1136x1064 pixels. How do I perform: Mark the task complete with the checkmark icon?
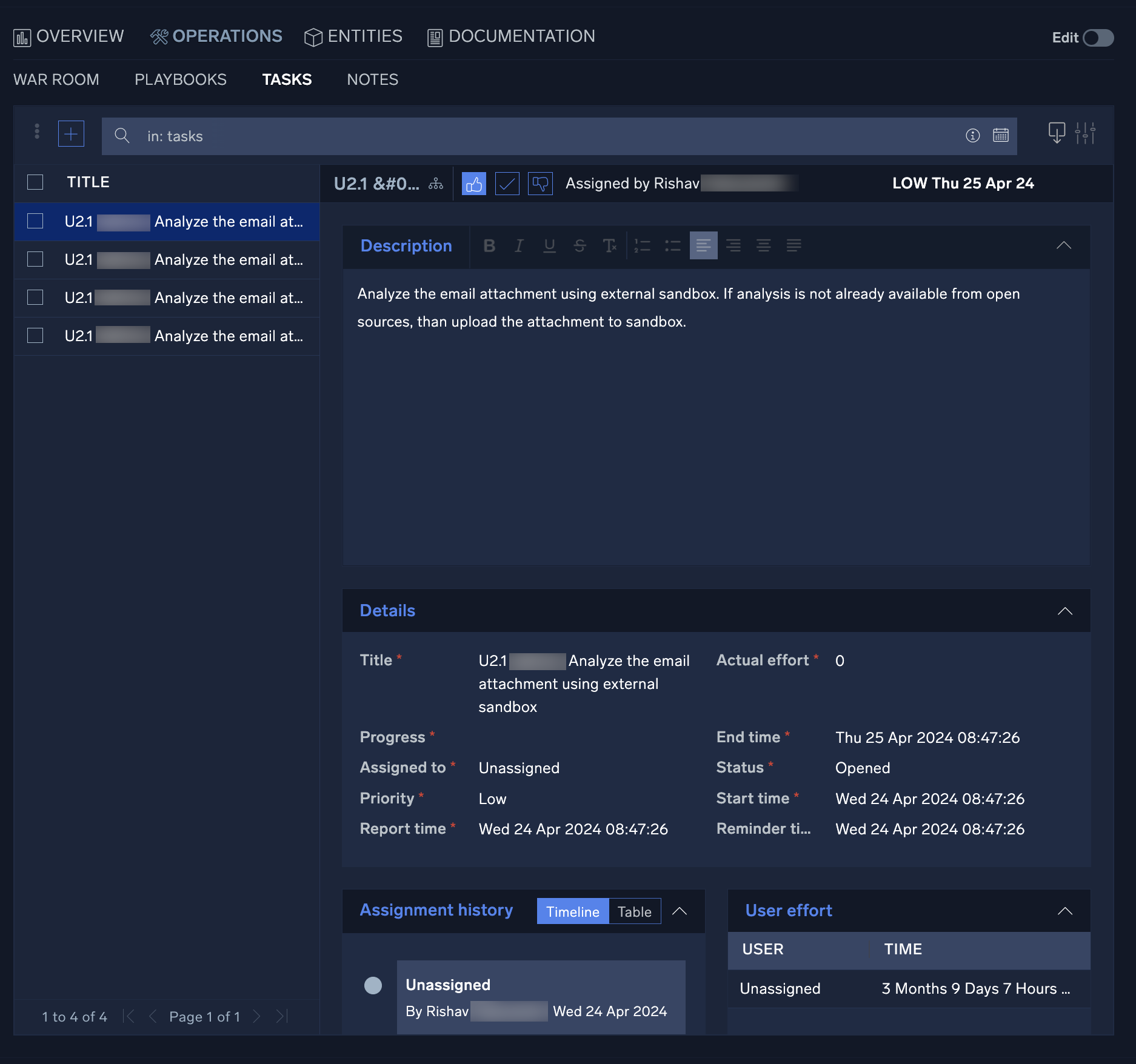(x=508, y=183)
